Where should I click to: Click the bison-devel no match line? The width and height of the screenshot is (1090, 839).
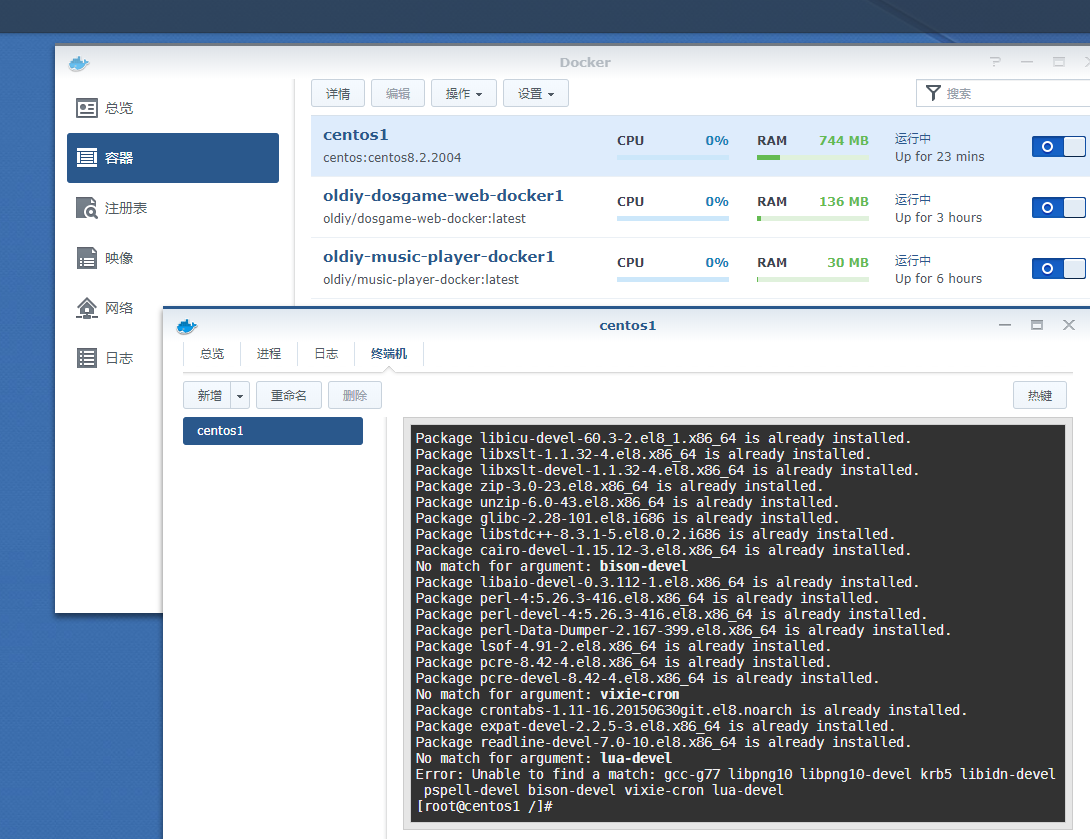pos(551,567)
